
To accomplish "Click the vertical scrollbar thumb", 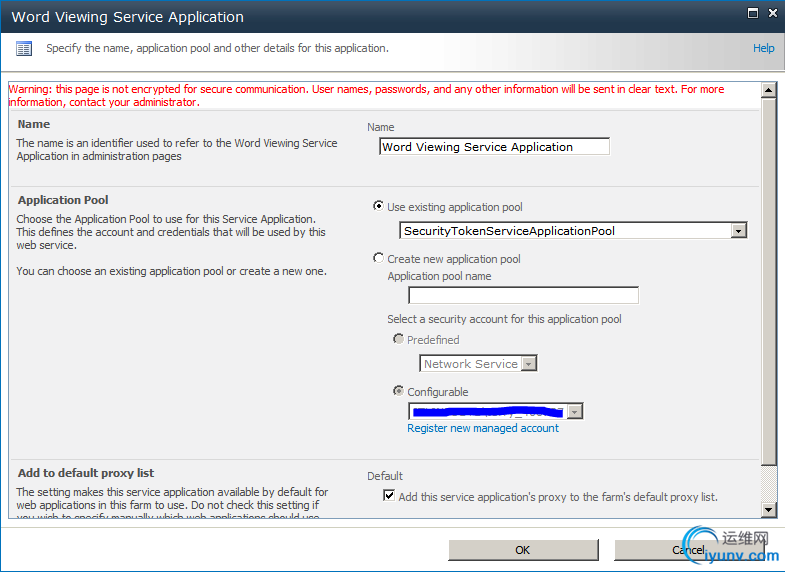I will click(768, 281).
